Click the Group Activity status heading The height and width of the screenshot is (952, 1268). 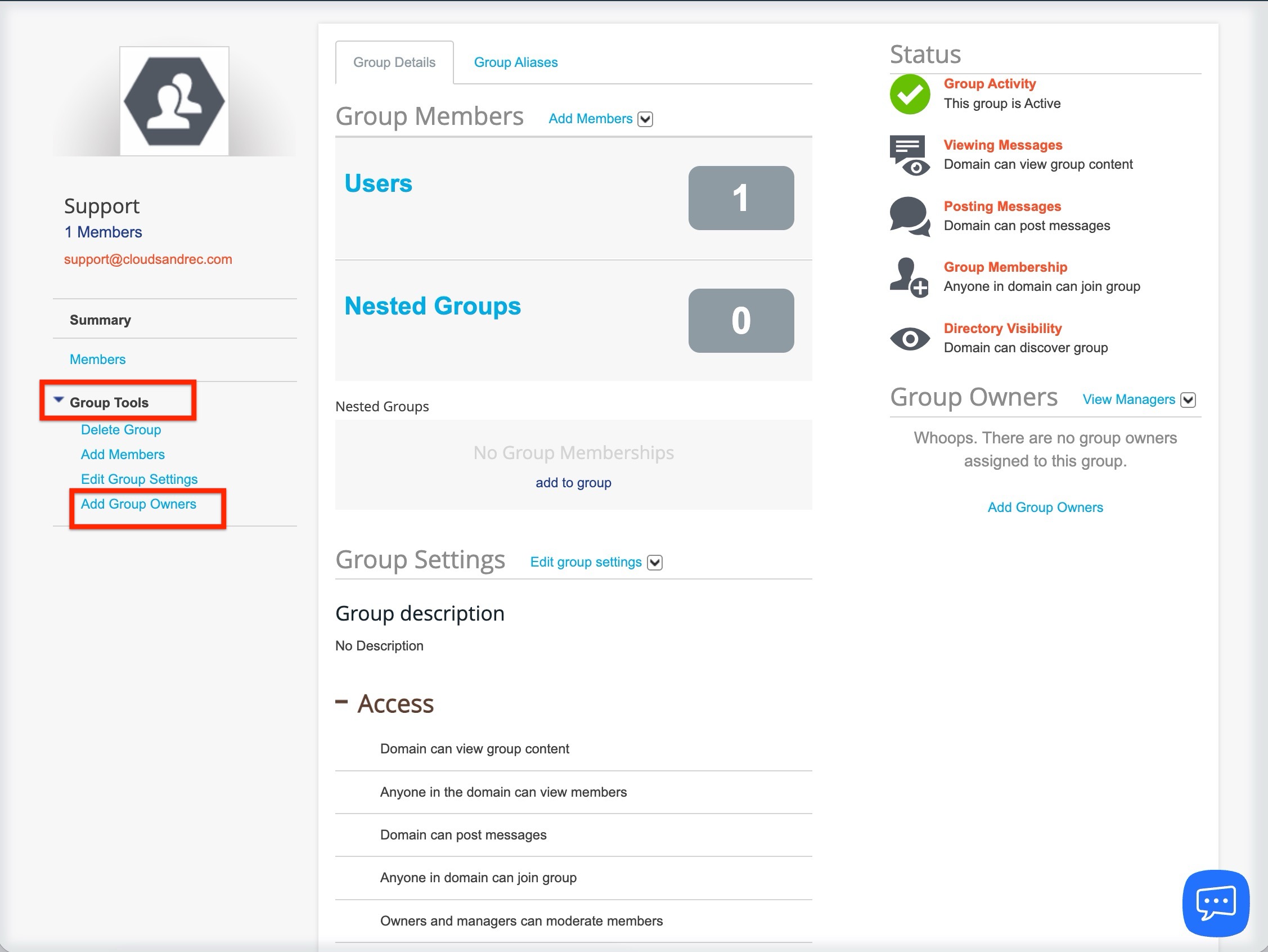click(x=990, y=84)
